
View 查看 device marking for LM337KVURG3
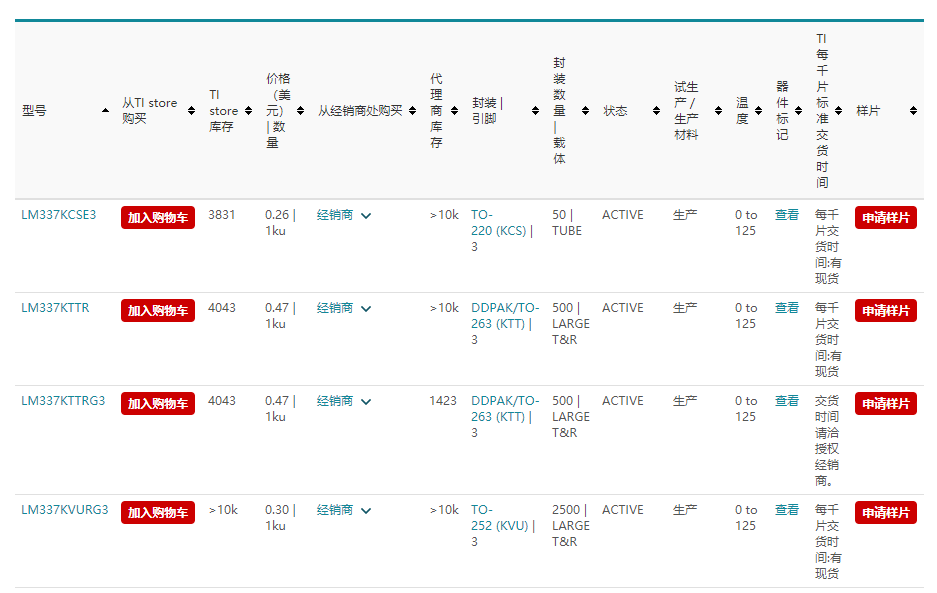(x=786, y=510)
